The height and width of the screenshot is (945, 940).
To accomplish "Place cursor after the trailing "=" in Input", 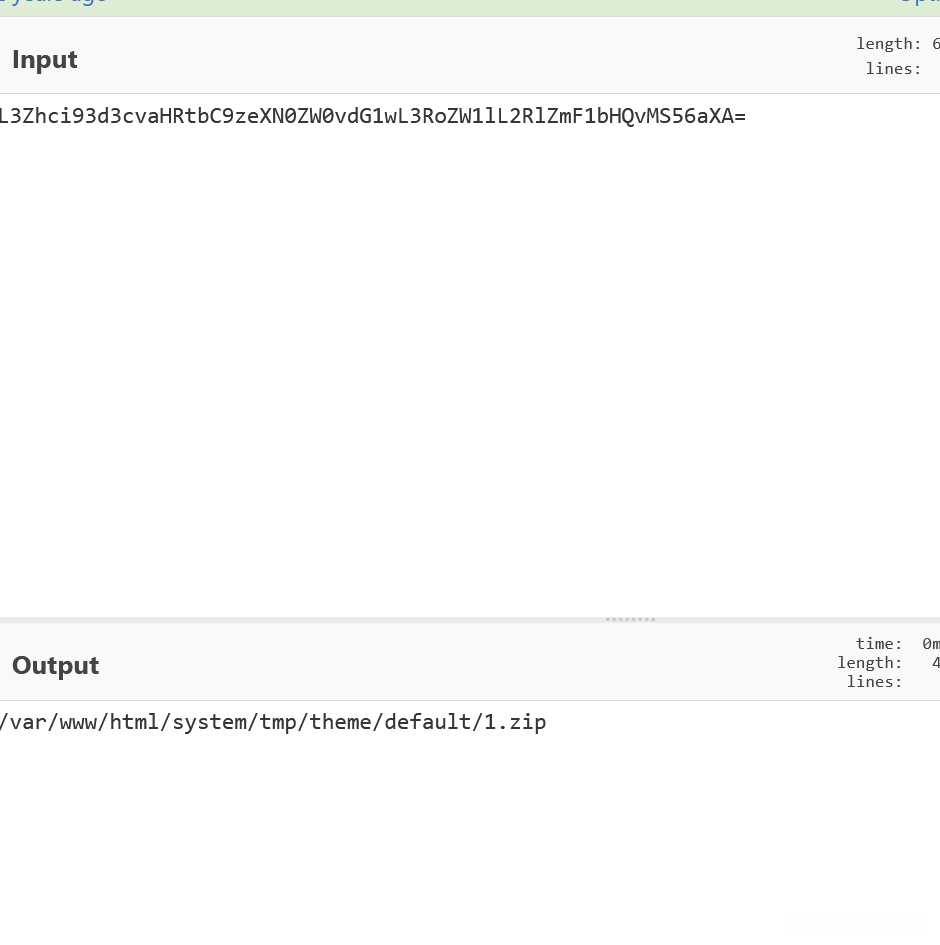I will 747,116.
